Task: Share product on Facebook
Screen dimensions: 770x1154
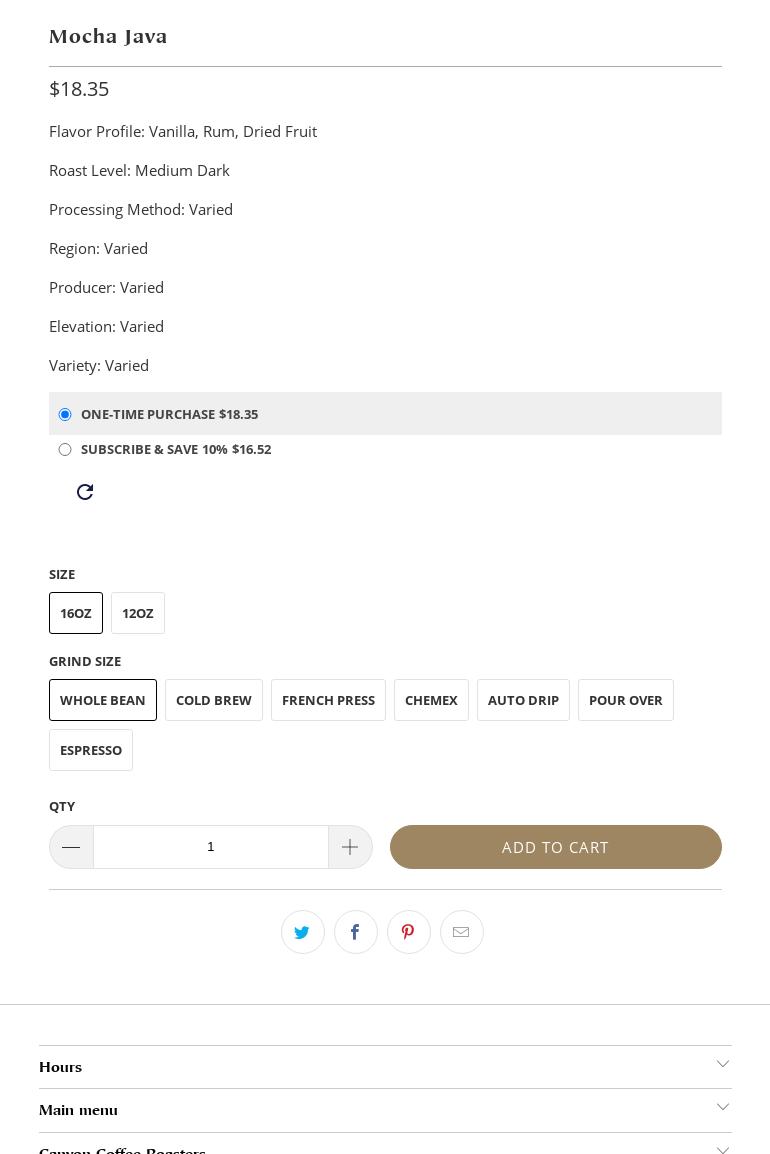Action: click(x=355, y=932)
